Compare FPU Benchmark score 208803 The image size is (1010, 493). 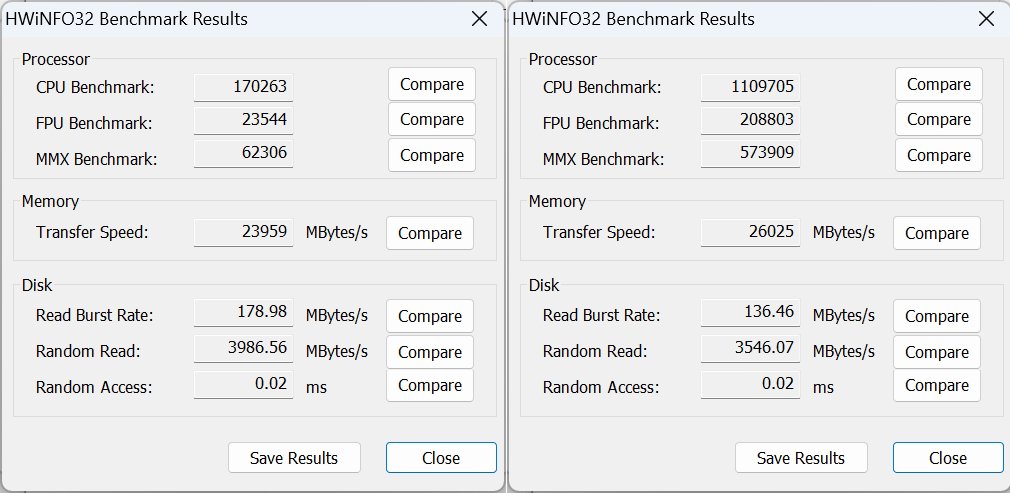click(939, 119)
